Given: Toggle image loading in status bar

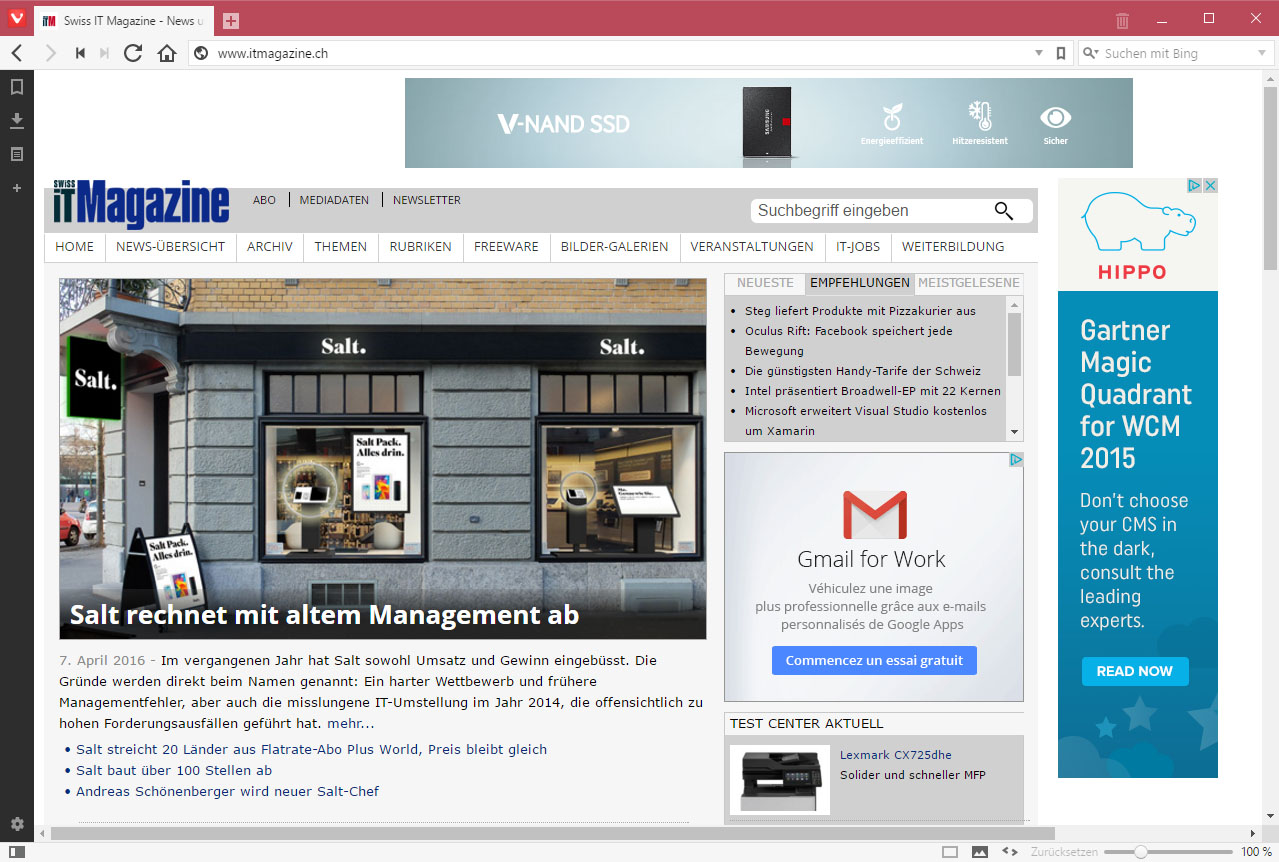Looking at the screenshot, I should click(x=980, y=852).
